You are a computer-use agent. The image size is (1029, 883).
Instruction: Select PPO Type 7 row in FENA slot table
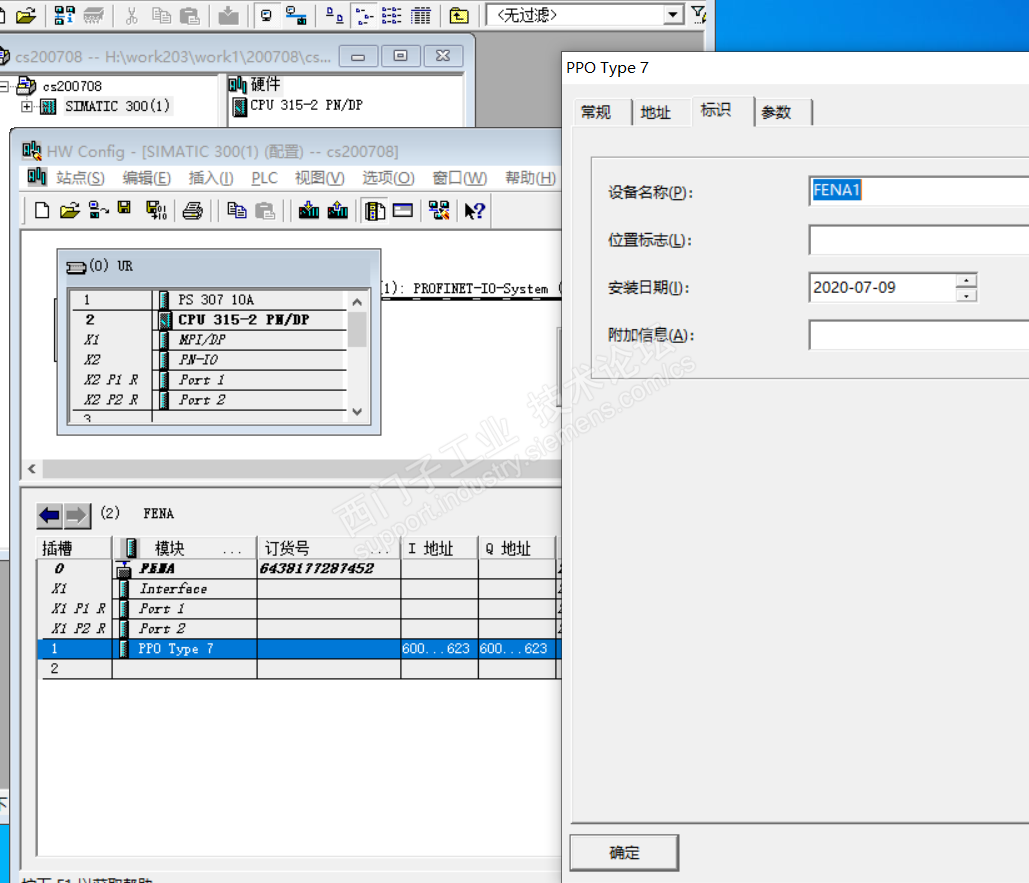click(x=299, y=649)
